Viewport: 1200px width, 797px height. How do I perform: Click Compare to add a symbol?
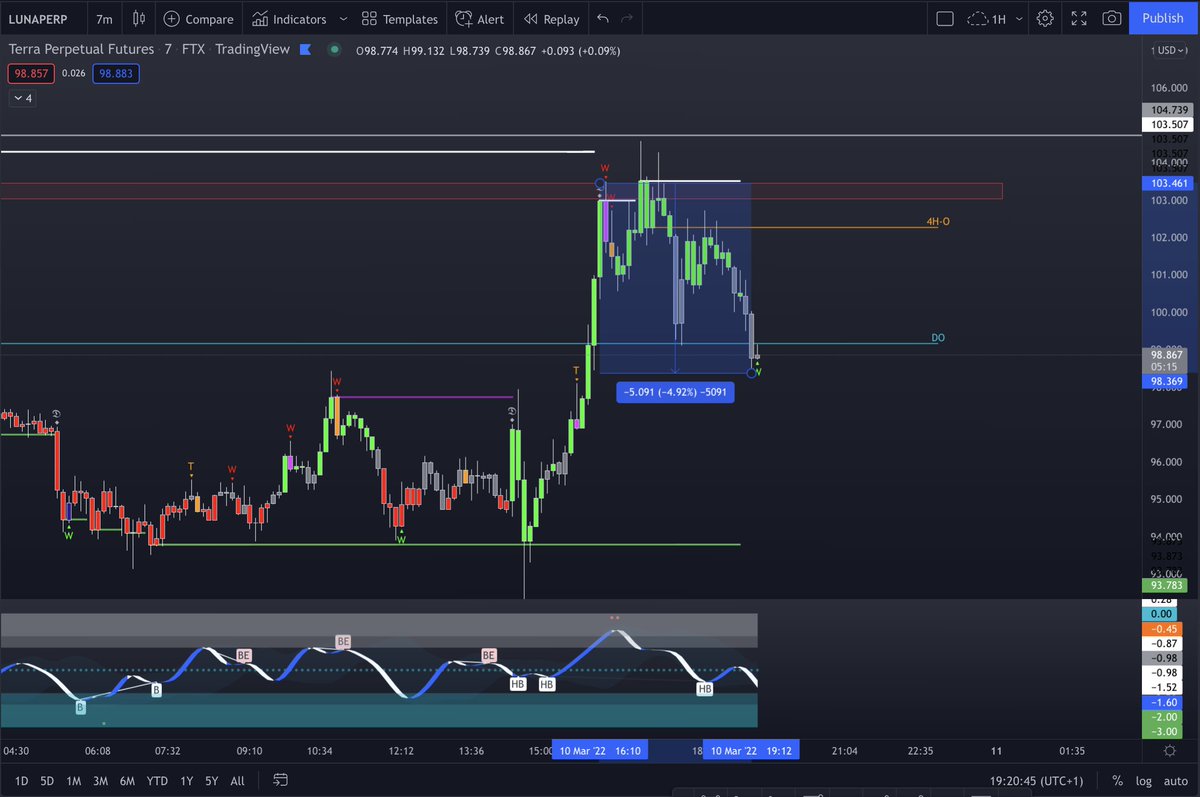(198, 18)
